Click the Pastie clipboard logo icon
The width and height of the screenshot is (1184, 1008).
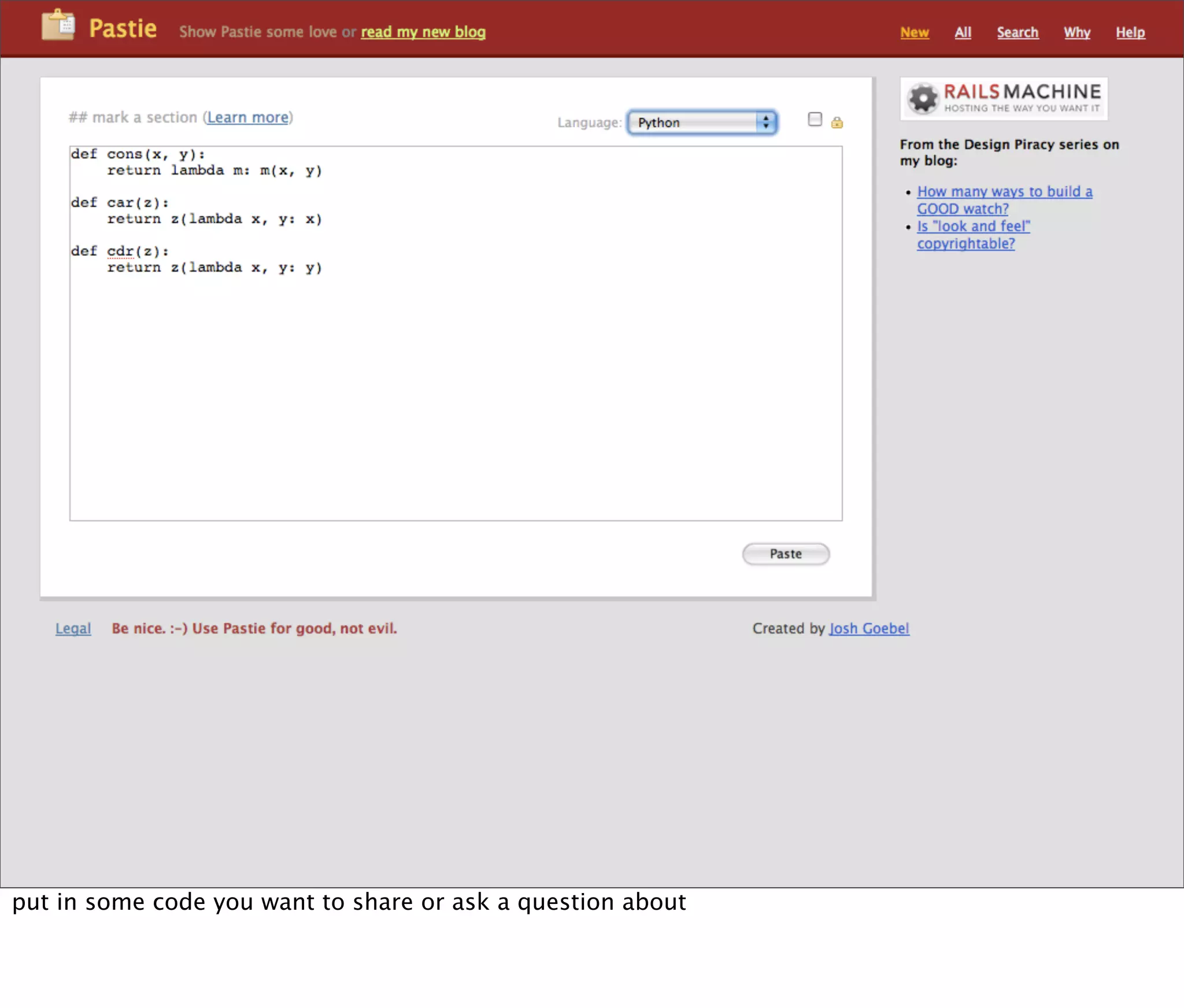point(58,26)
